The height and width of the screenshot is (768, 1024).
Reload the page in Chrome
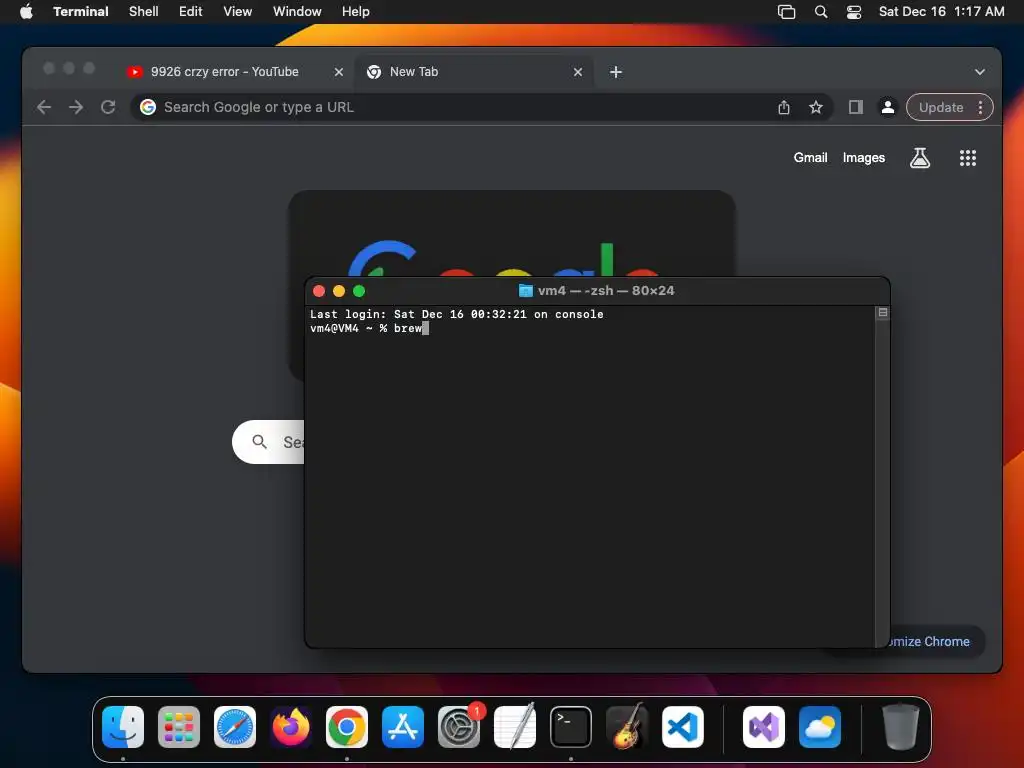point(108,107)
